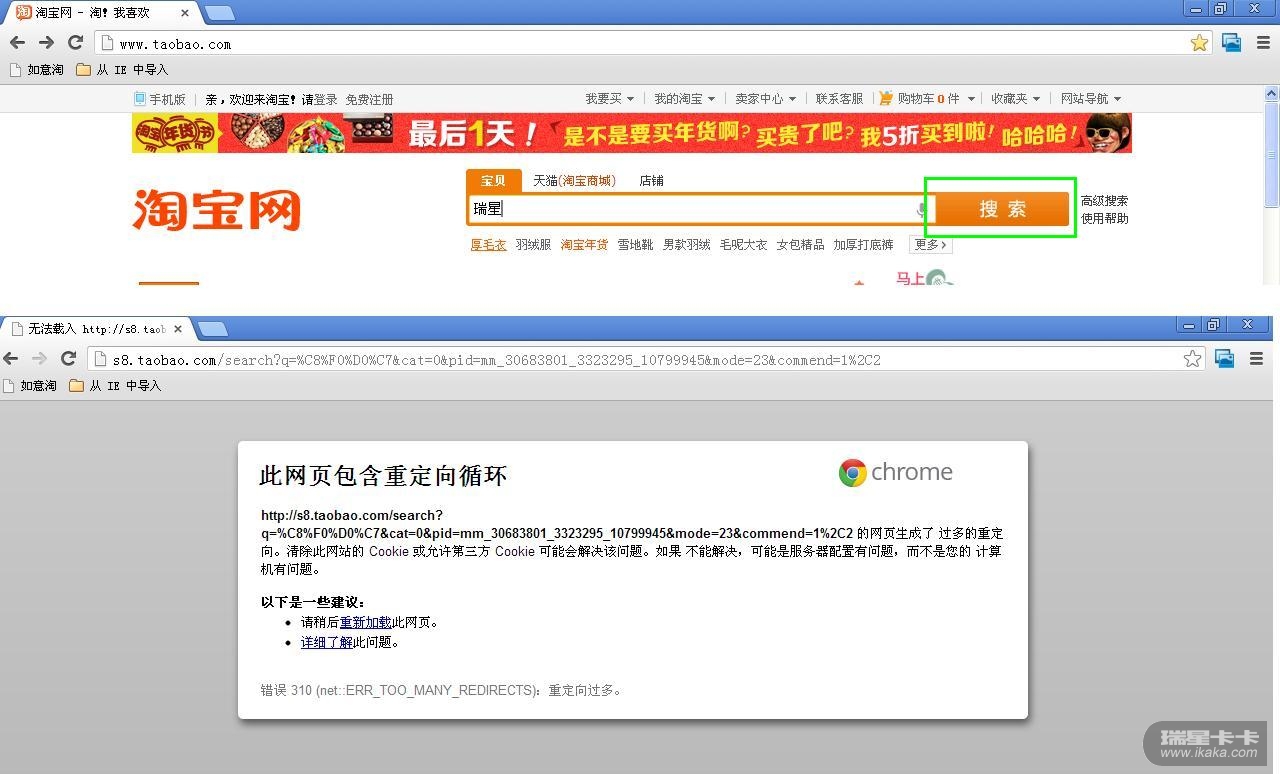The image size is (1280, 774).
Task: Switch to the 店铺 search tab
Action: pos(652,181)
